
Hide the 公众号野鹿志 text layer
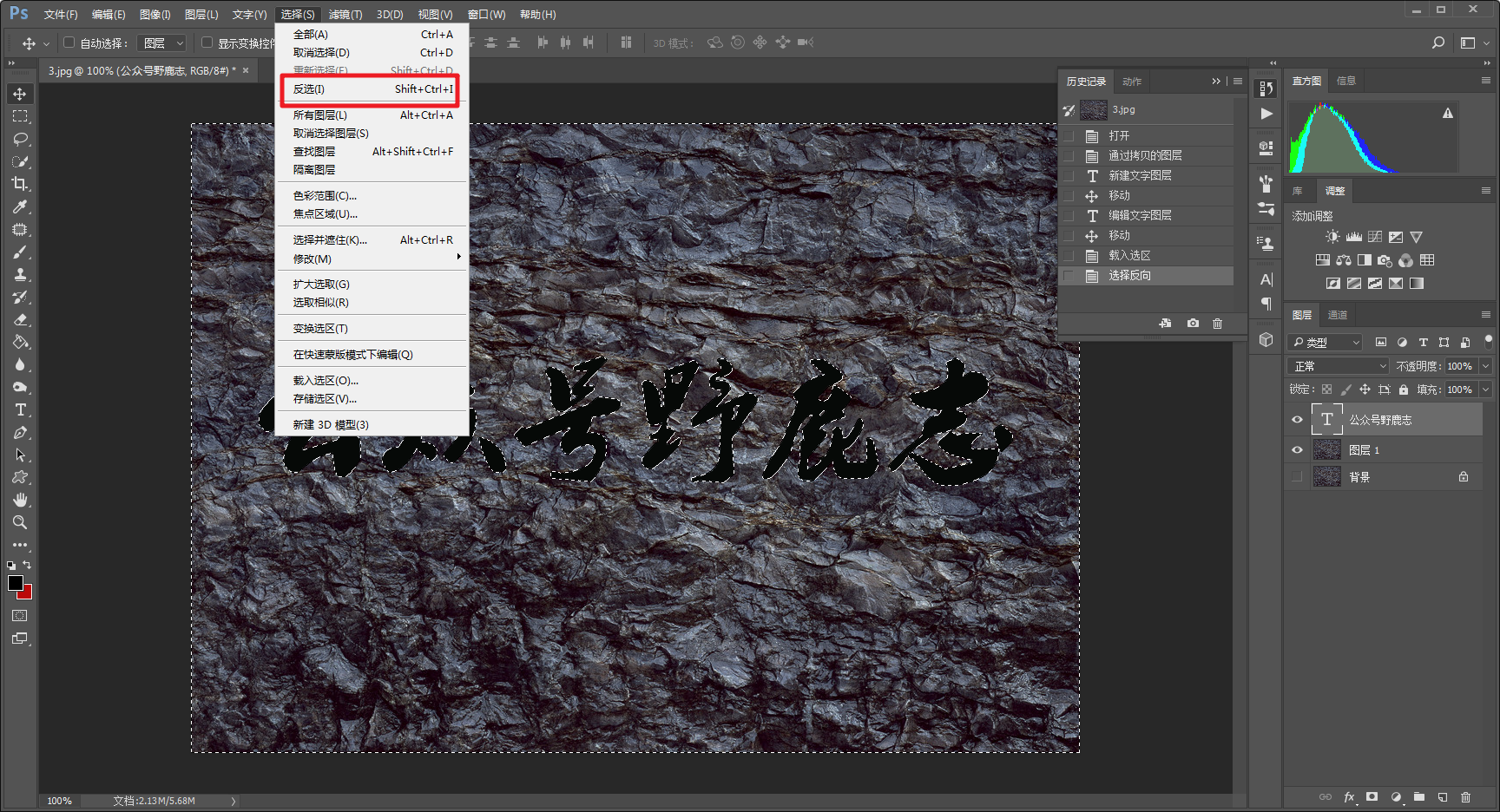(1297, 419)
